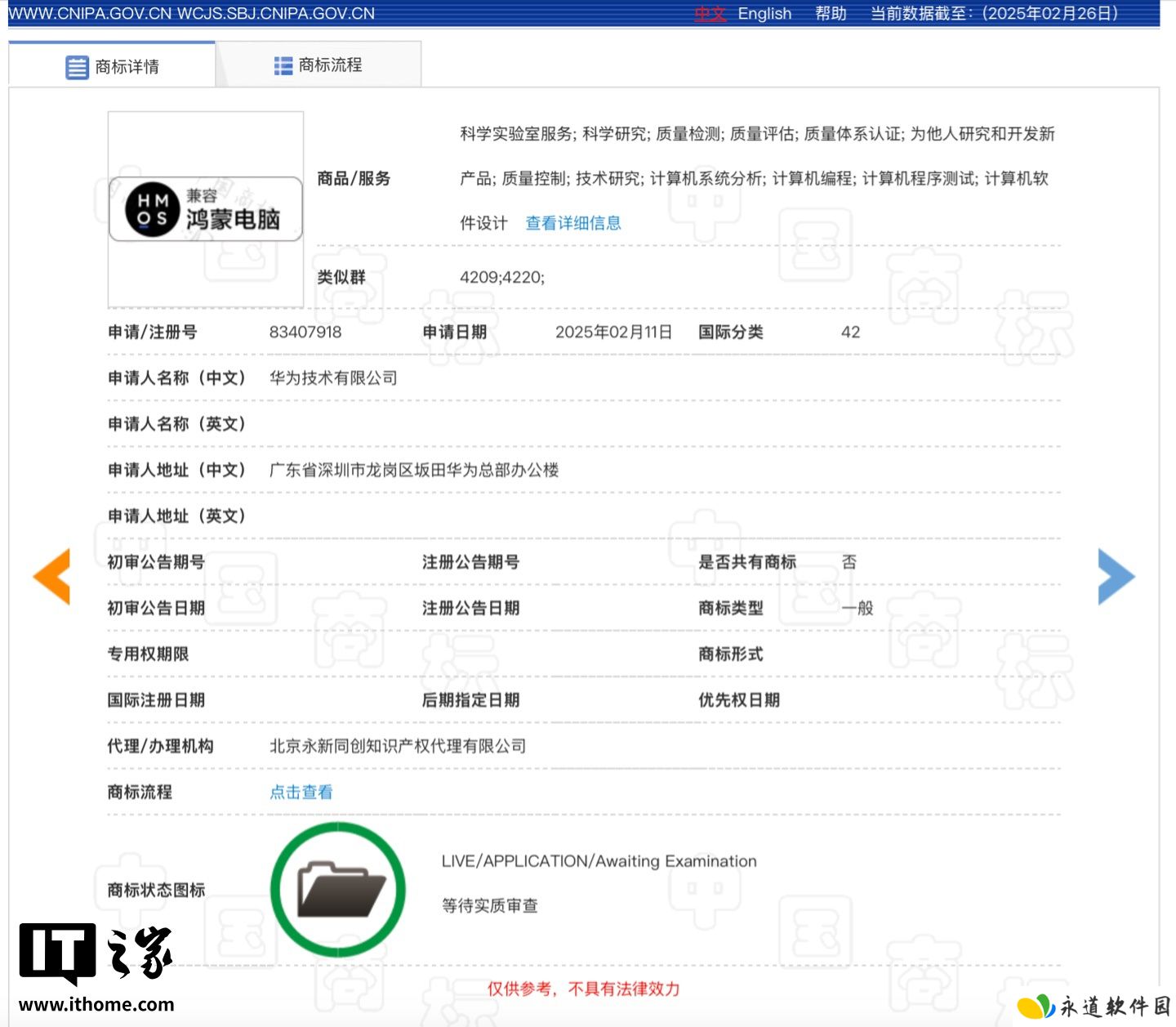Open 查看详细信息 detail link
The width and height of the screenshot is (1176, 1027).
point(573,223)
